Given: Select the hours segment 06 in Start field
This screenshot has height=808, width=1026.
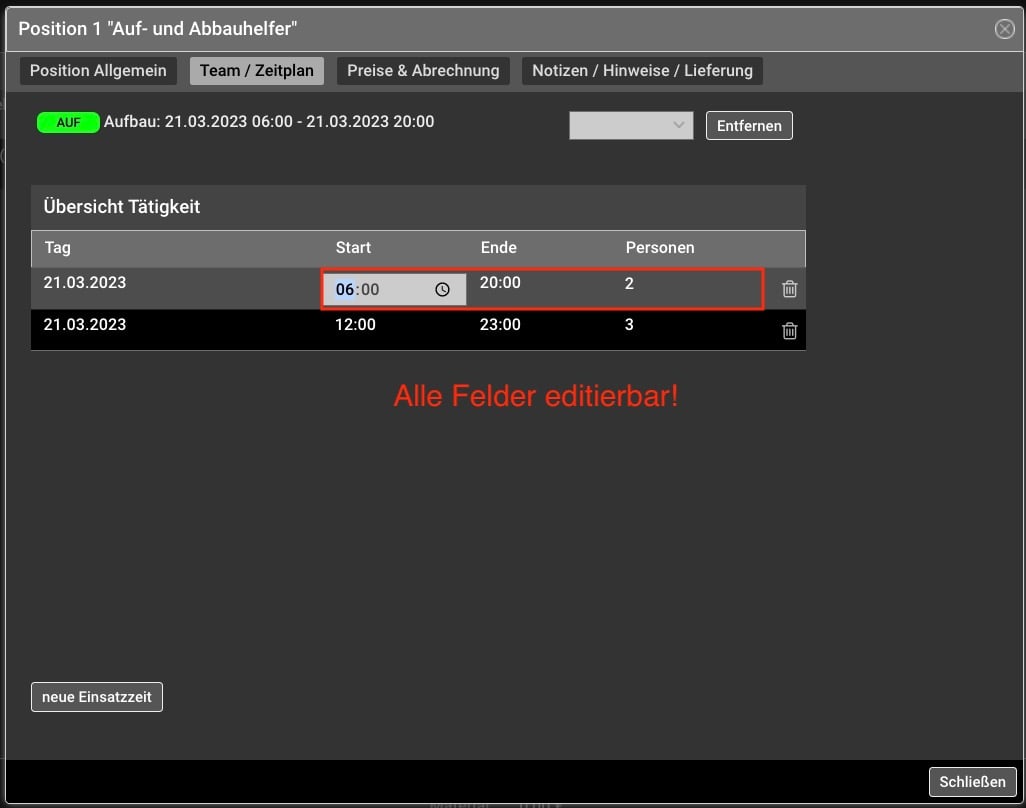Looking at the screenshot, I should [345, 290].
